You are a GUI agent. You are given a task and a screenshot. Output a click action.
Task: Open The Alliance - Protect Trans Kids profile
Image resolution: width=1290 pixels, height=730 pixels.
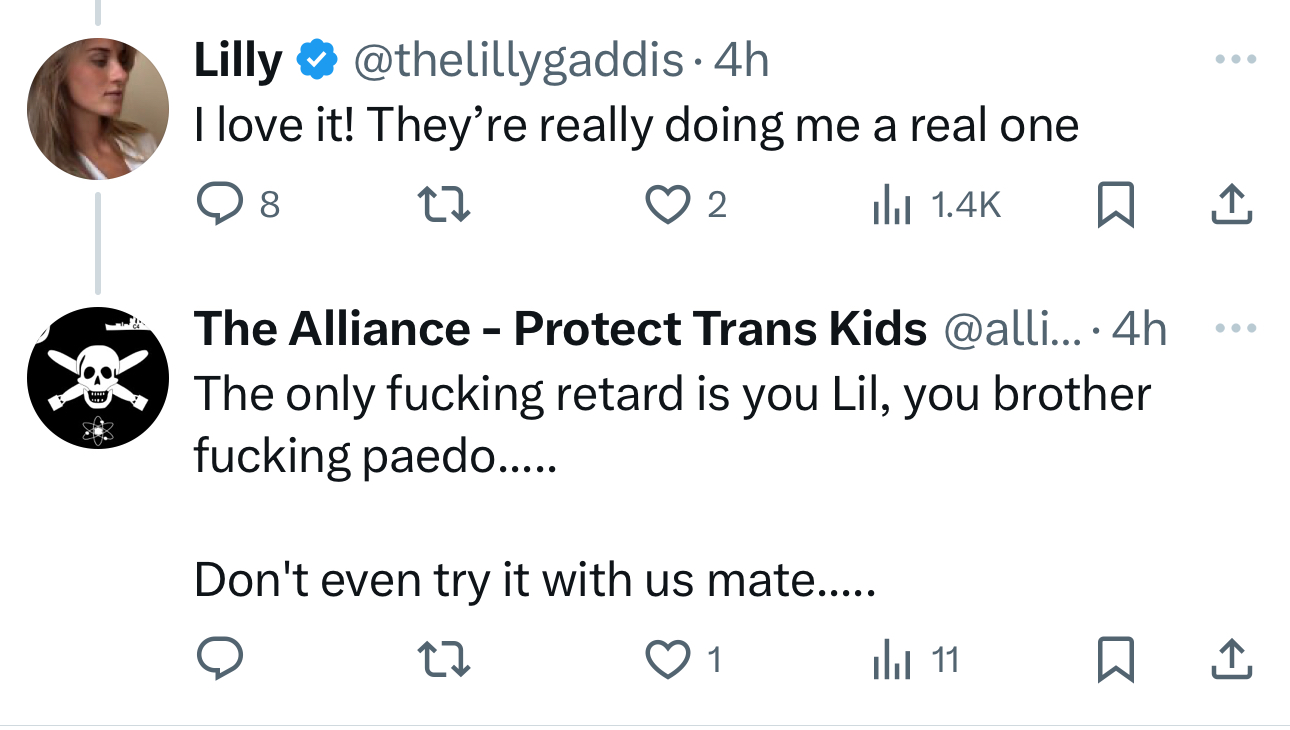pyautogui.click(x=560, y=329)
